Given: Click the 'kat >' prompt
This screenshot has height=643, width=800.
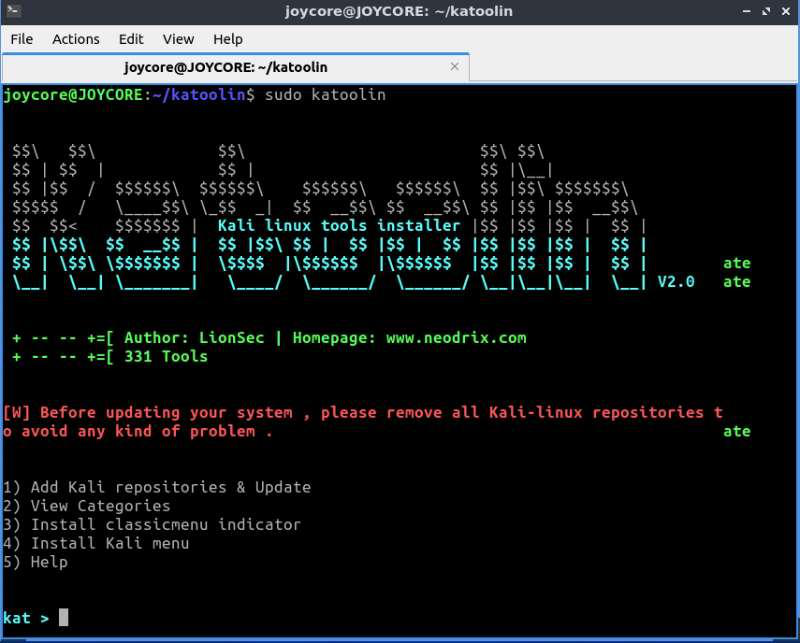Looking at the screenshot, I should 26,618.
